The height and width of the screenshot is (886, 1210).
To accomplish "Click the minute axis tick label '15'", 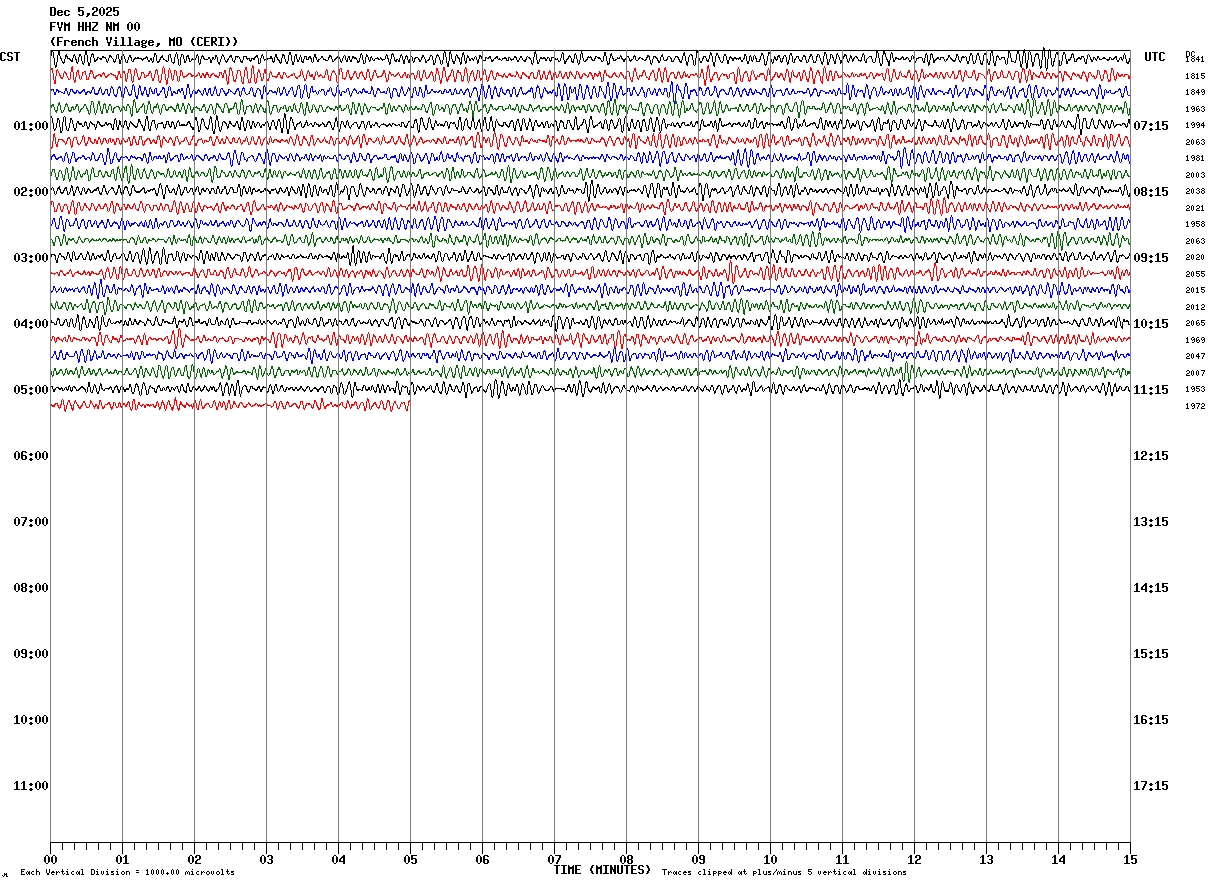I will [1130, 860].
